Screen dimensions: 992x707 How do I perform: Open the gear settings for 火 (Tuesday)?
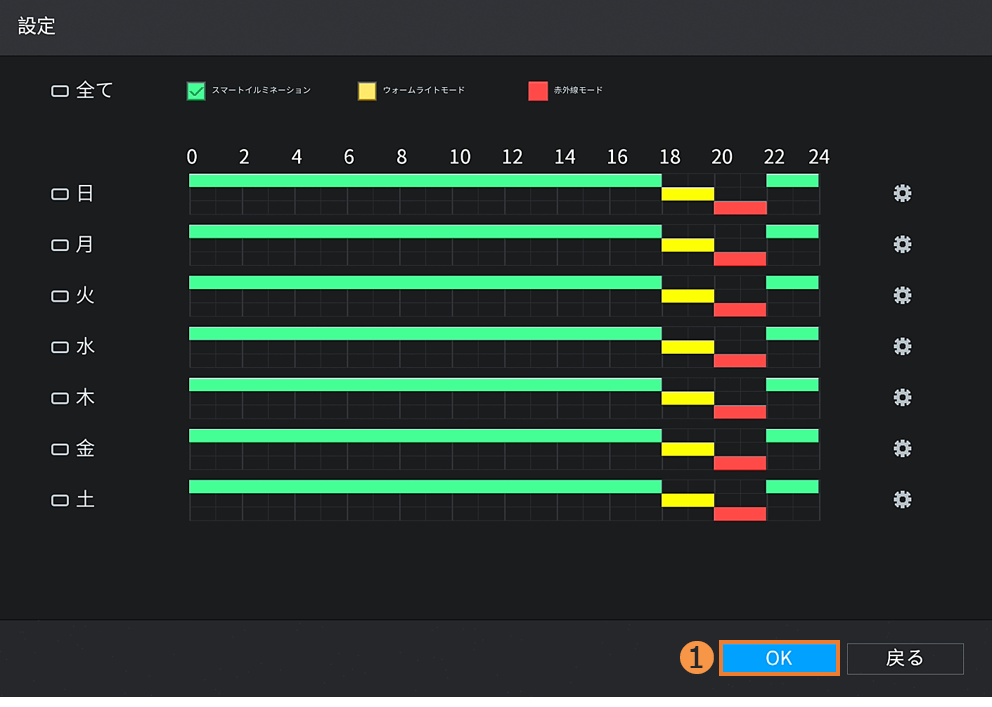(x=902, y=295)
